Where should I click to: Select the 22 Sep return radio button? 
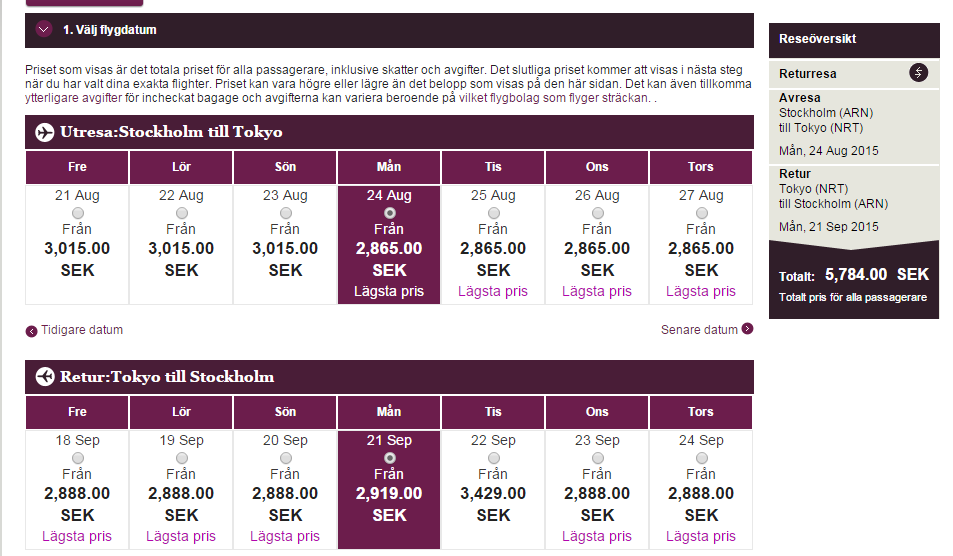click(493, 458)
